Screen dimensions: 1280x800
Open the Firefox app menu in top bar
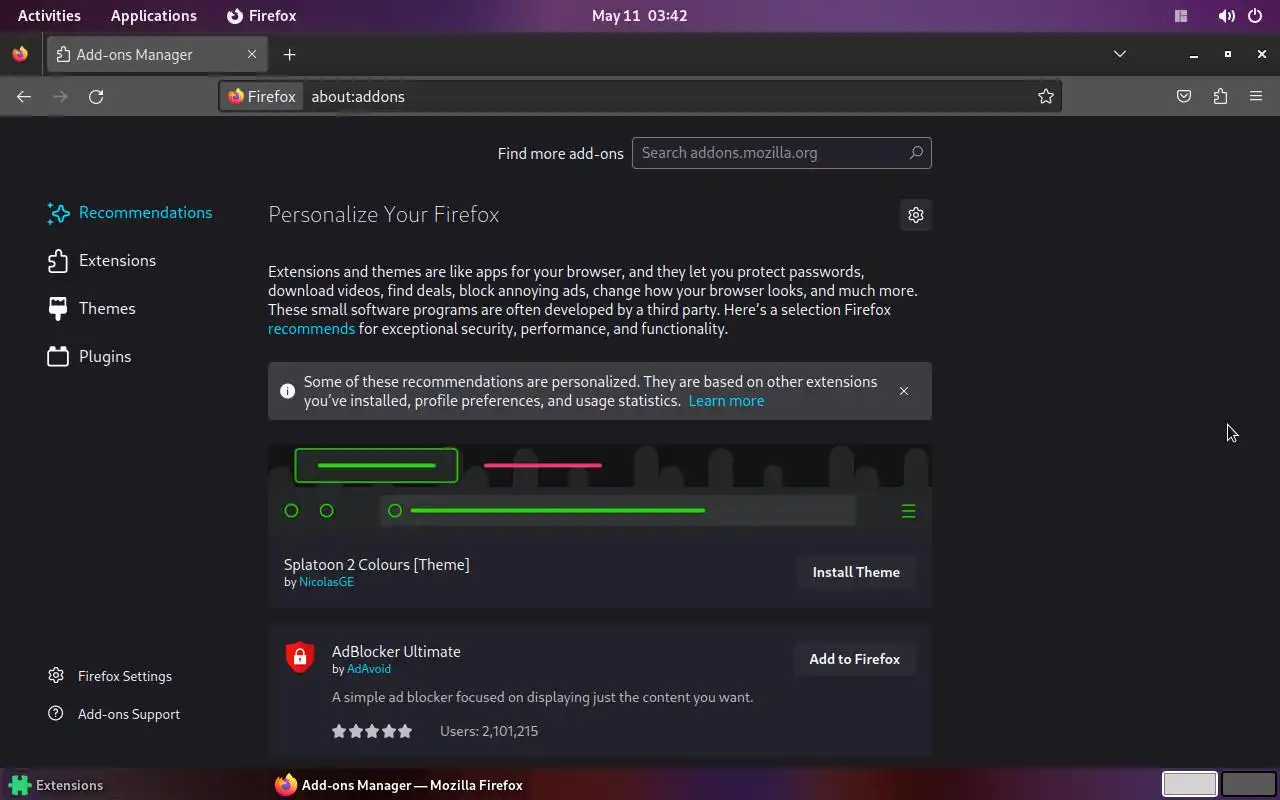261,16
